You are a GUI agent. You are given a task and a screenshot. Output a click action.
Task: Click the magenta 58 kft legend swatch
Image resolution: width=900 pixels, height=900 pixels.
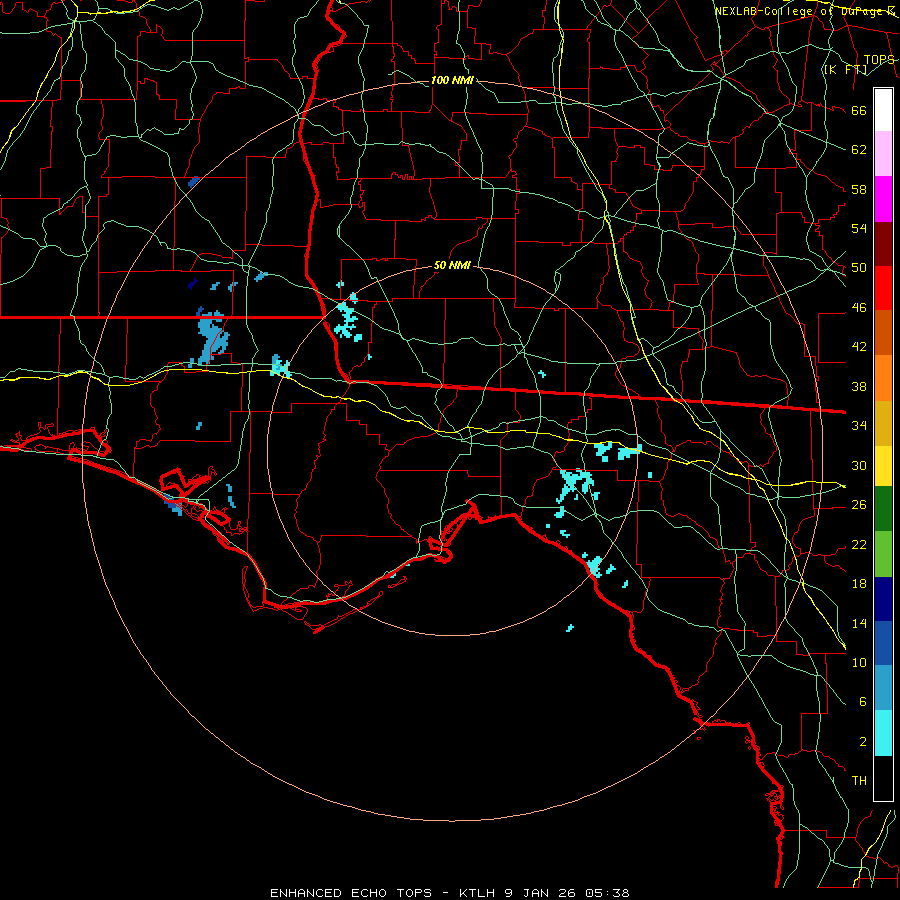(x=883, y=199)
